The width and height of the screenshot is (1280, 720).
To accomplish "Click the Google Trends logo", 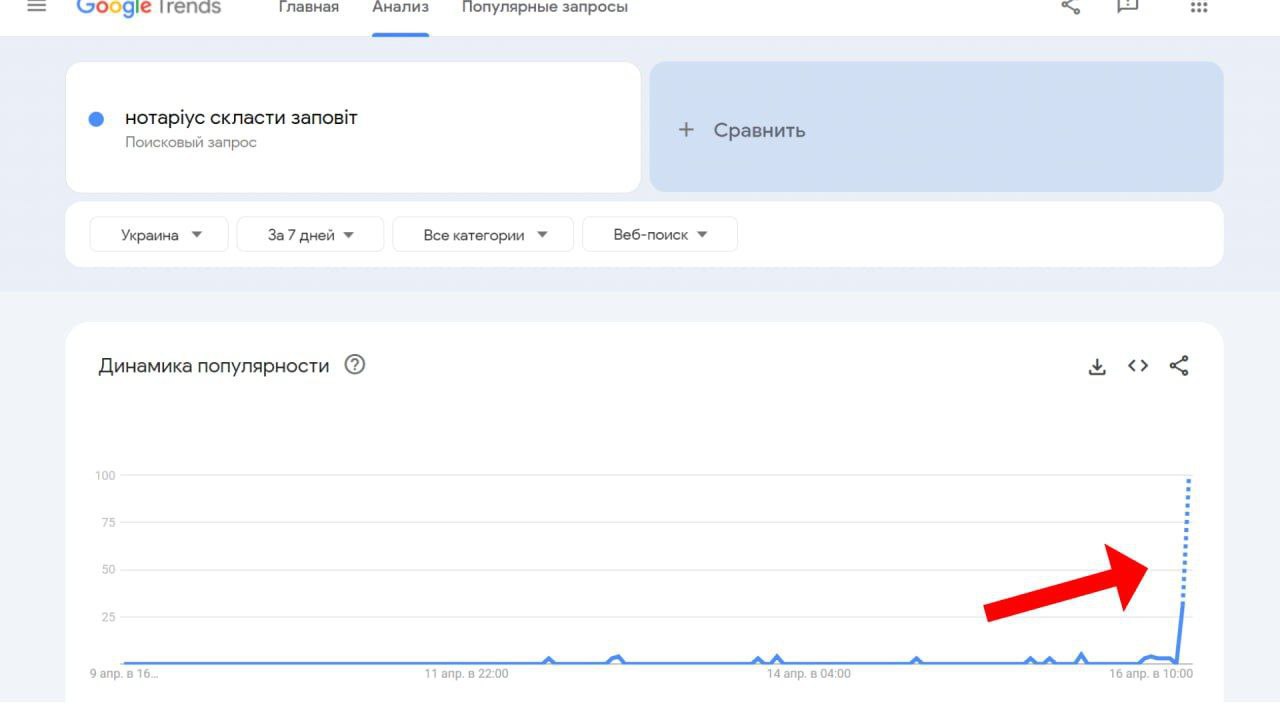I will coord(149,7).
